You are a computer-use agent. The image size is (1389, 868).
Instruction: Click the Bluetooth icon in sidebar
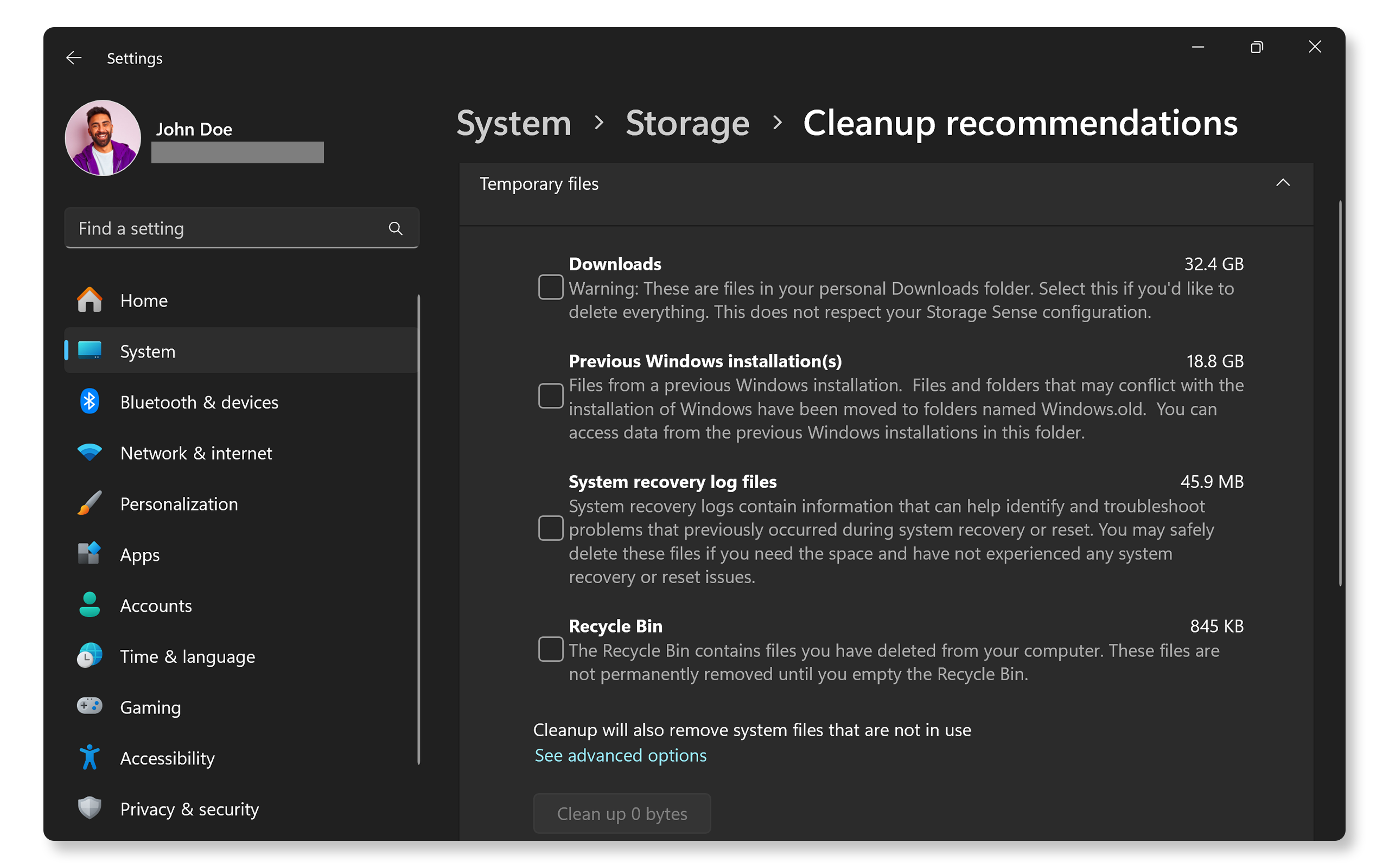point(90,402)
